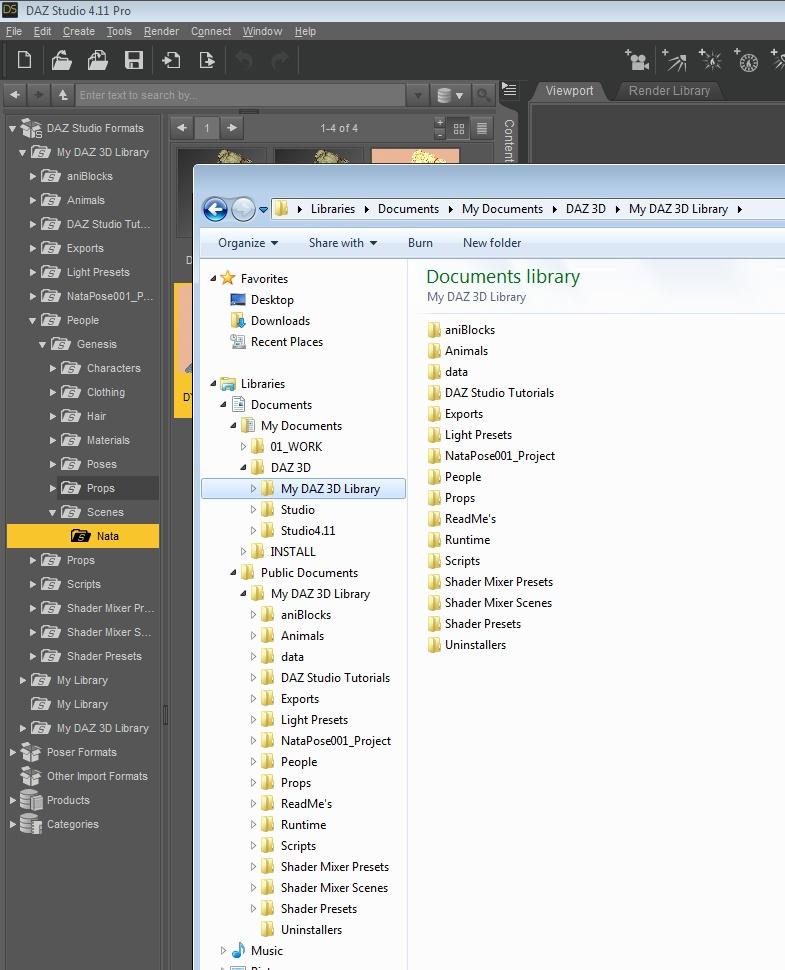The height and width of the screenshot is (970, 785).
Task: Select the Products database item
Action: pos(68,800)
